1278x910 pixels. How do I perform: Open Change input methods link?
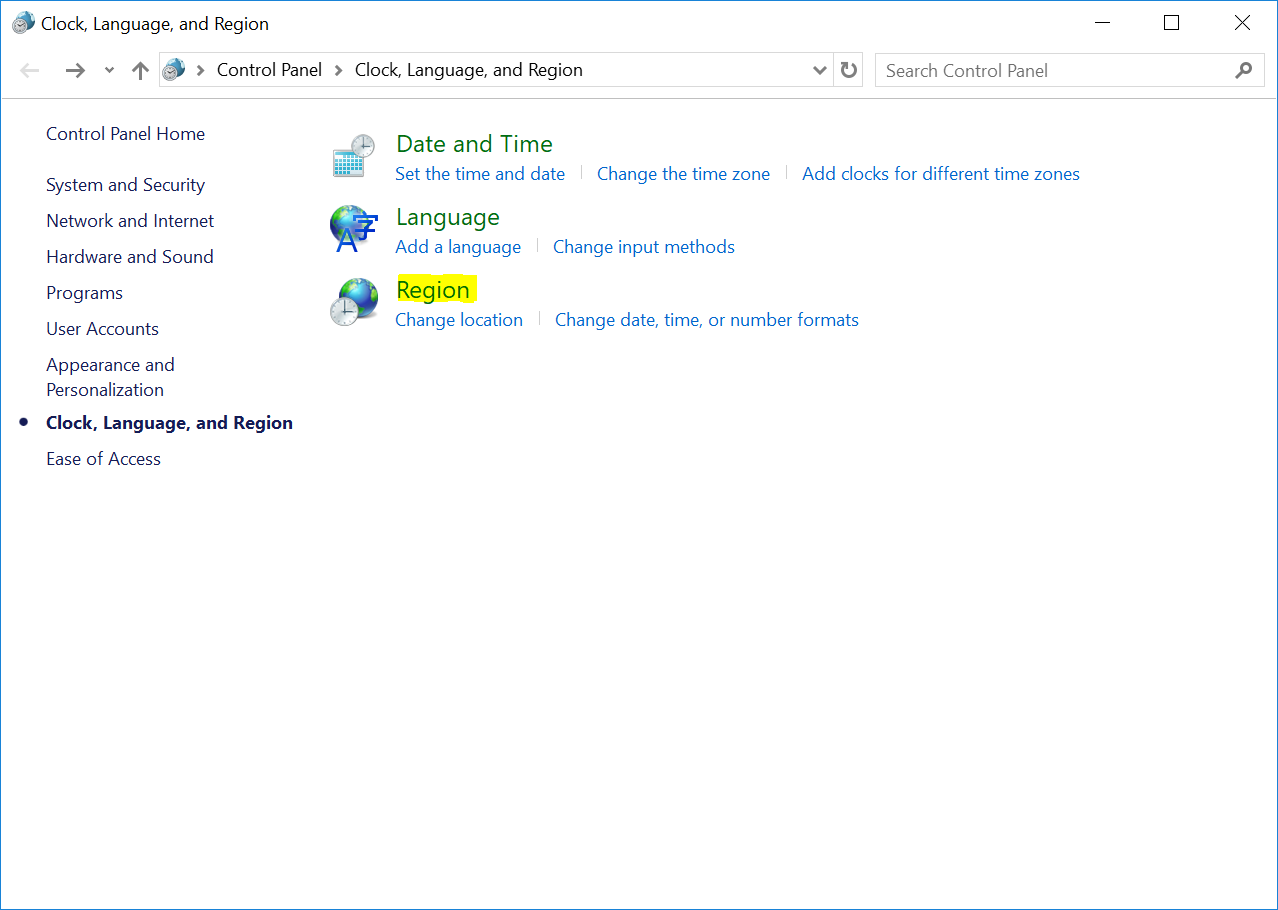pos(643,247)
